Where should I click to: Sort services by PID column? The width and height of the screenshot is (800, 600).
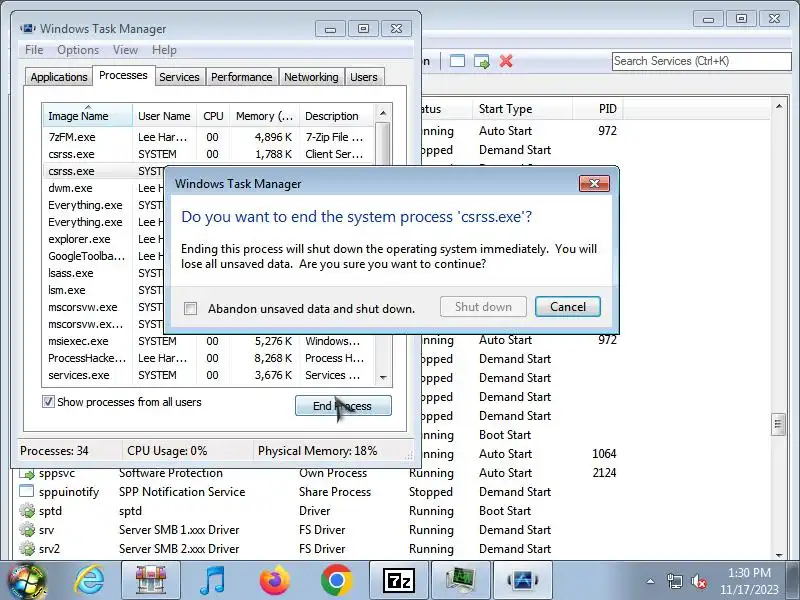(x=597, y=109)
